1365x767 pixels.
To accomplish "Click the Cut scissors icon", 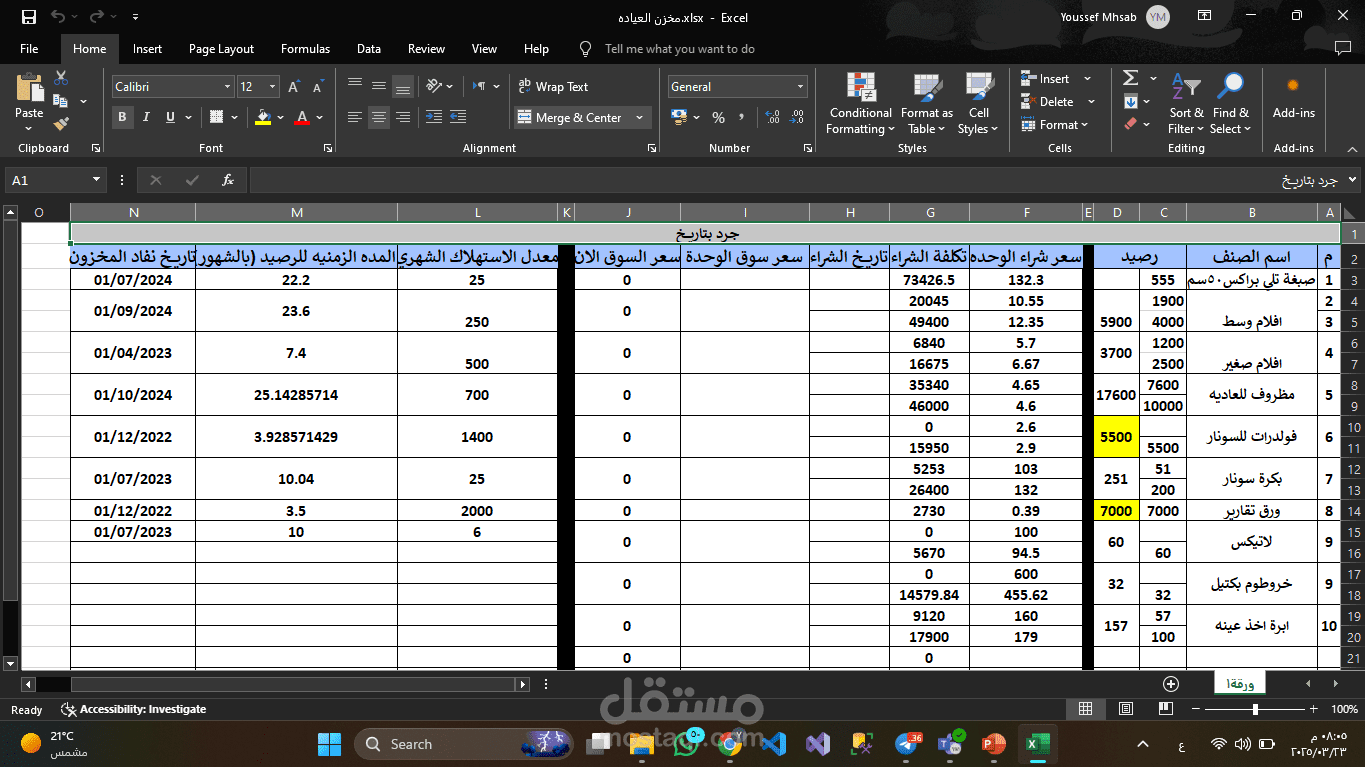I will [61, 78].
